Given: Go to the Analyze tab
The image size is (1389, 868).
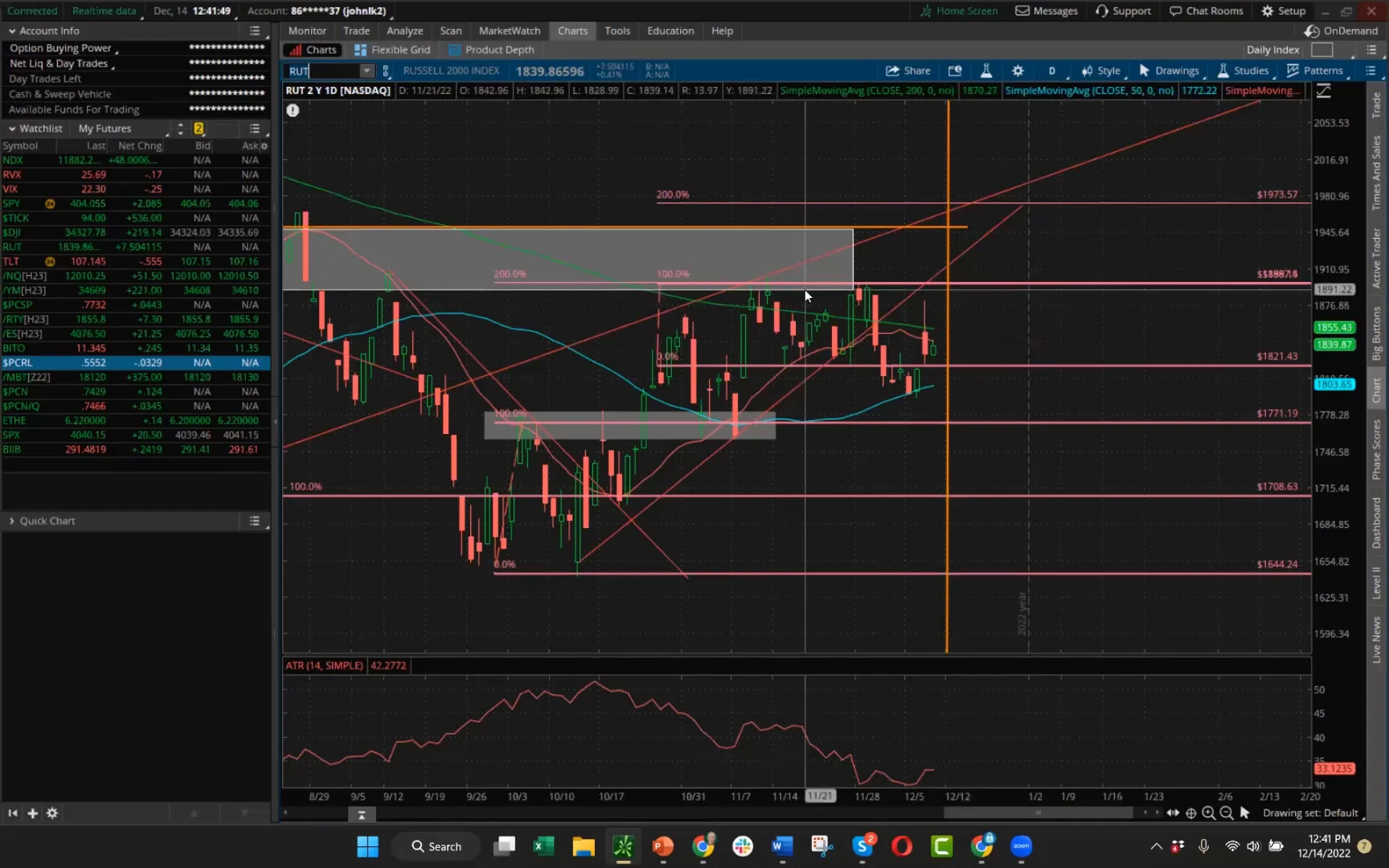Looking at the screenshot, I should pos(404,31).
